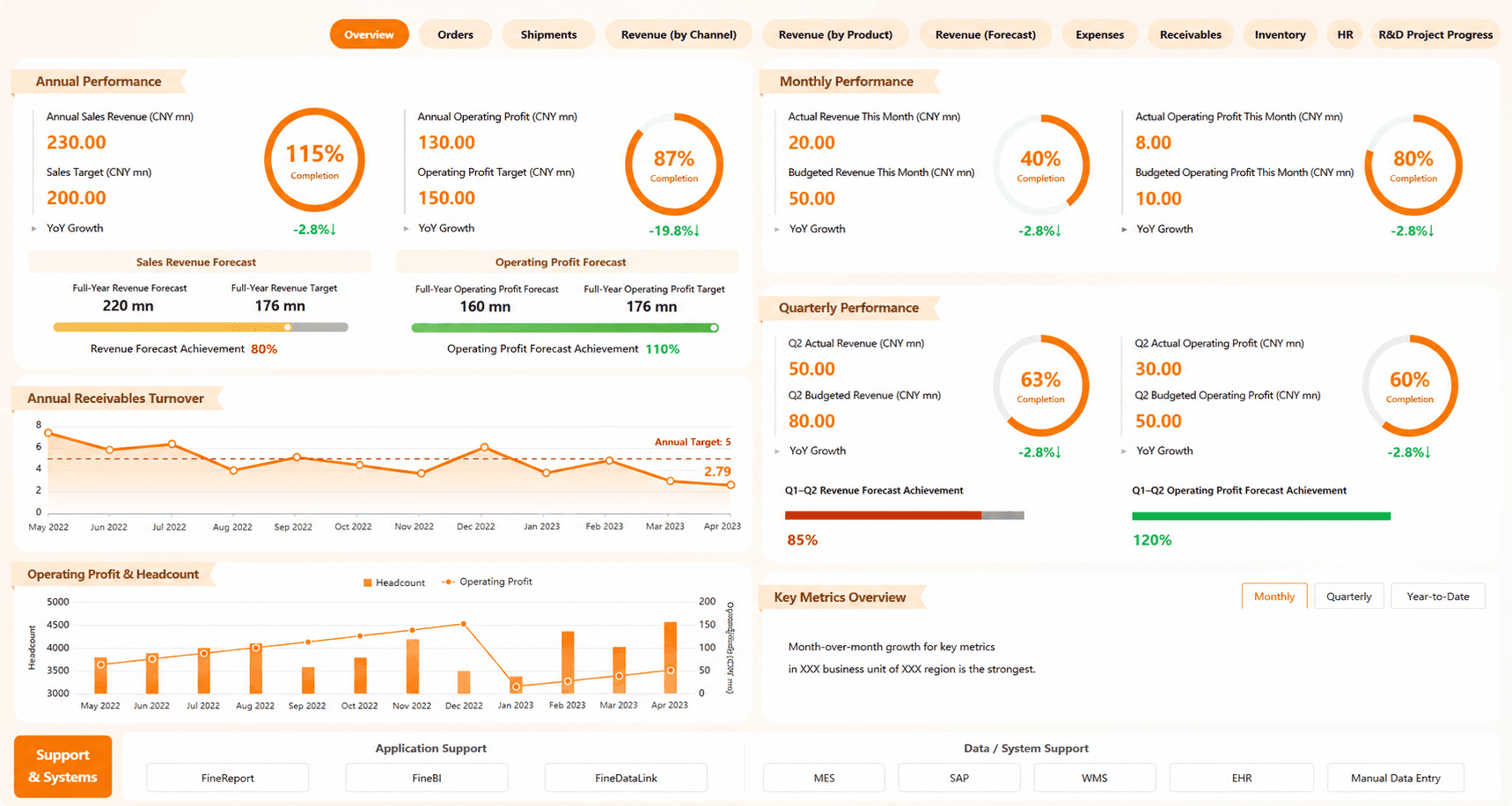This screenshot has width=1512, height=806.
Task: Click the 80% completion ring
Action: coord(1413,165)
